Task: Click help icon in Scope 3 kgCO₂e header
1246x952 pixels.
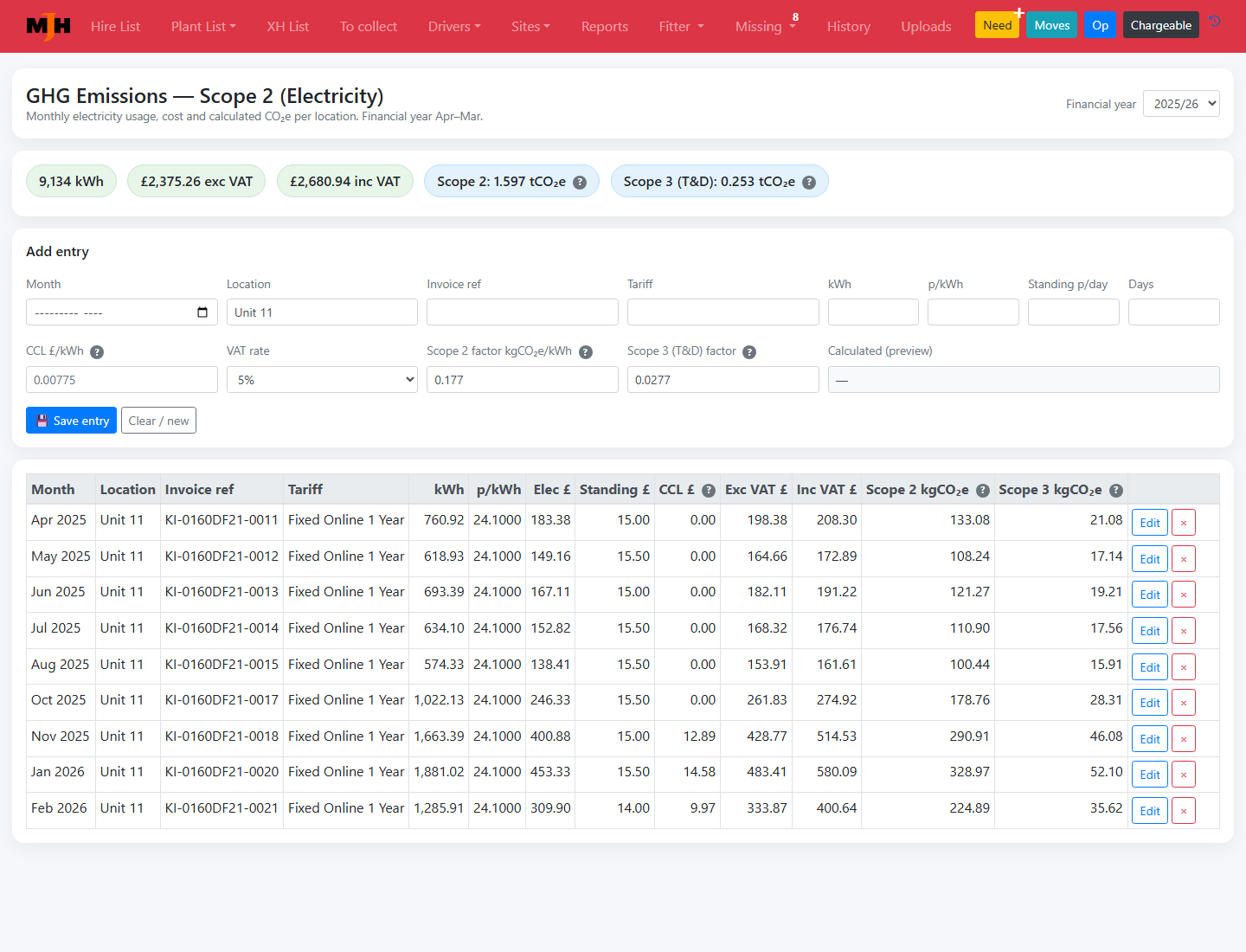Action: click(1116, 491)
